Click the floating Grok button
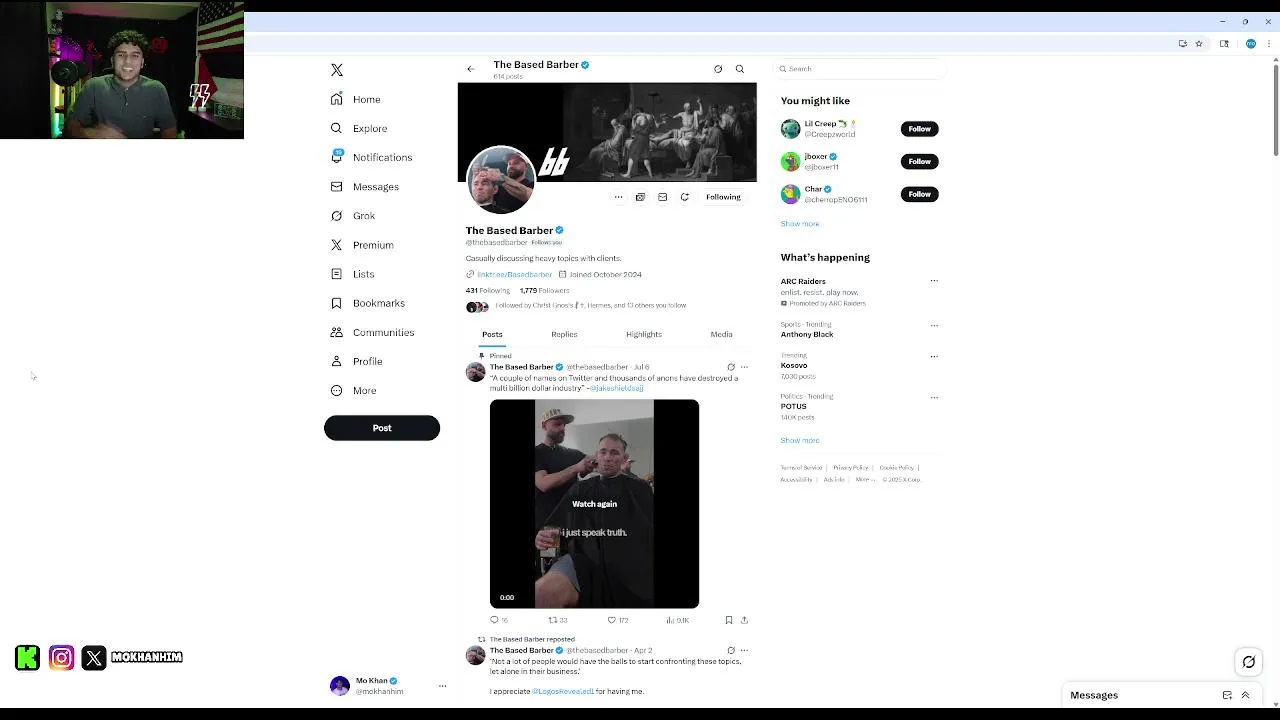The image size is (1280, 720). [1249, 662]
